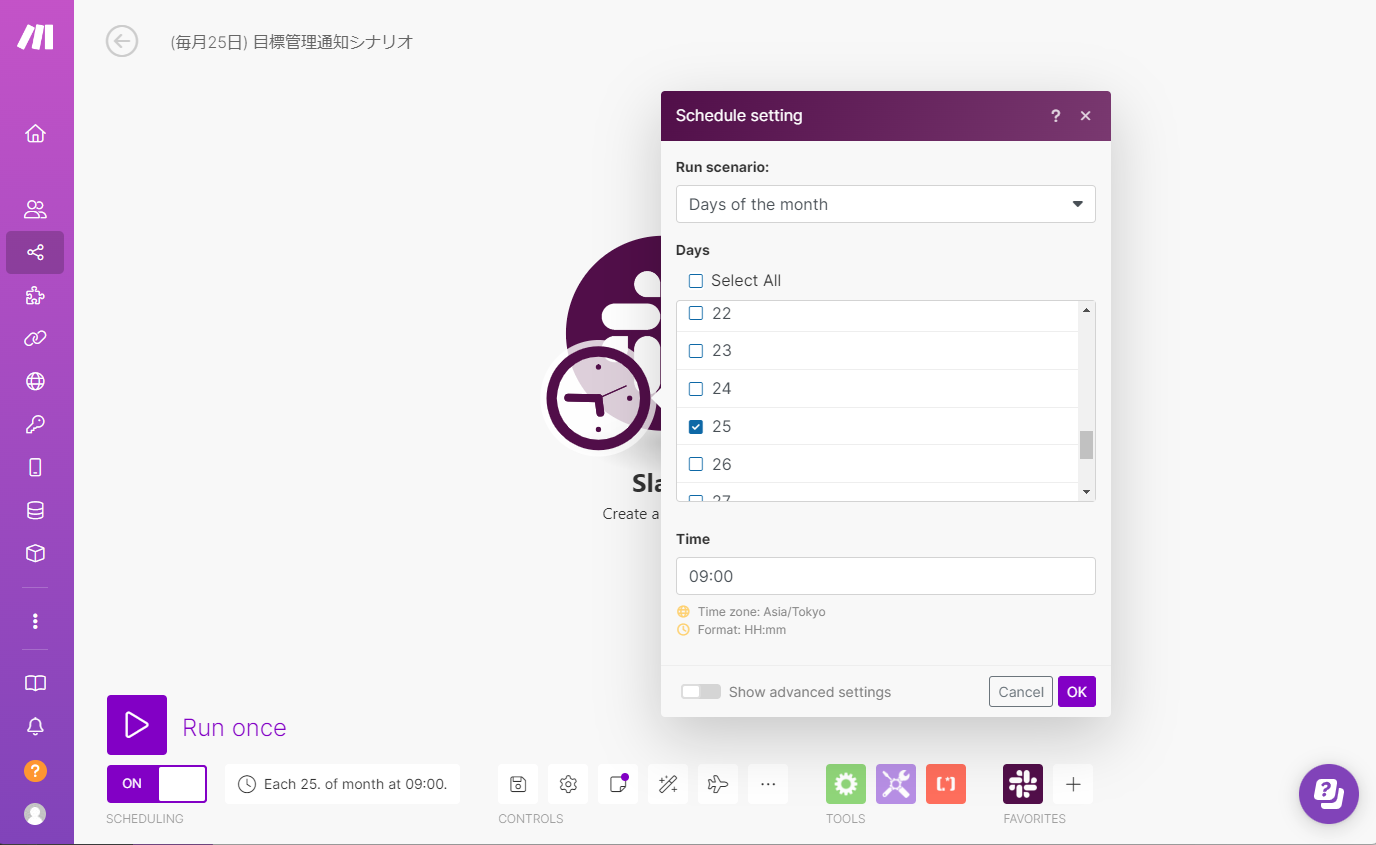The height and width of the screenshot is (845, 1376).
Task: Click the 'Time zone: Asia/Tokyo' text
Action: click(762, 612)
